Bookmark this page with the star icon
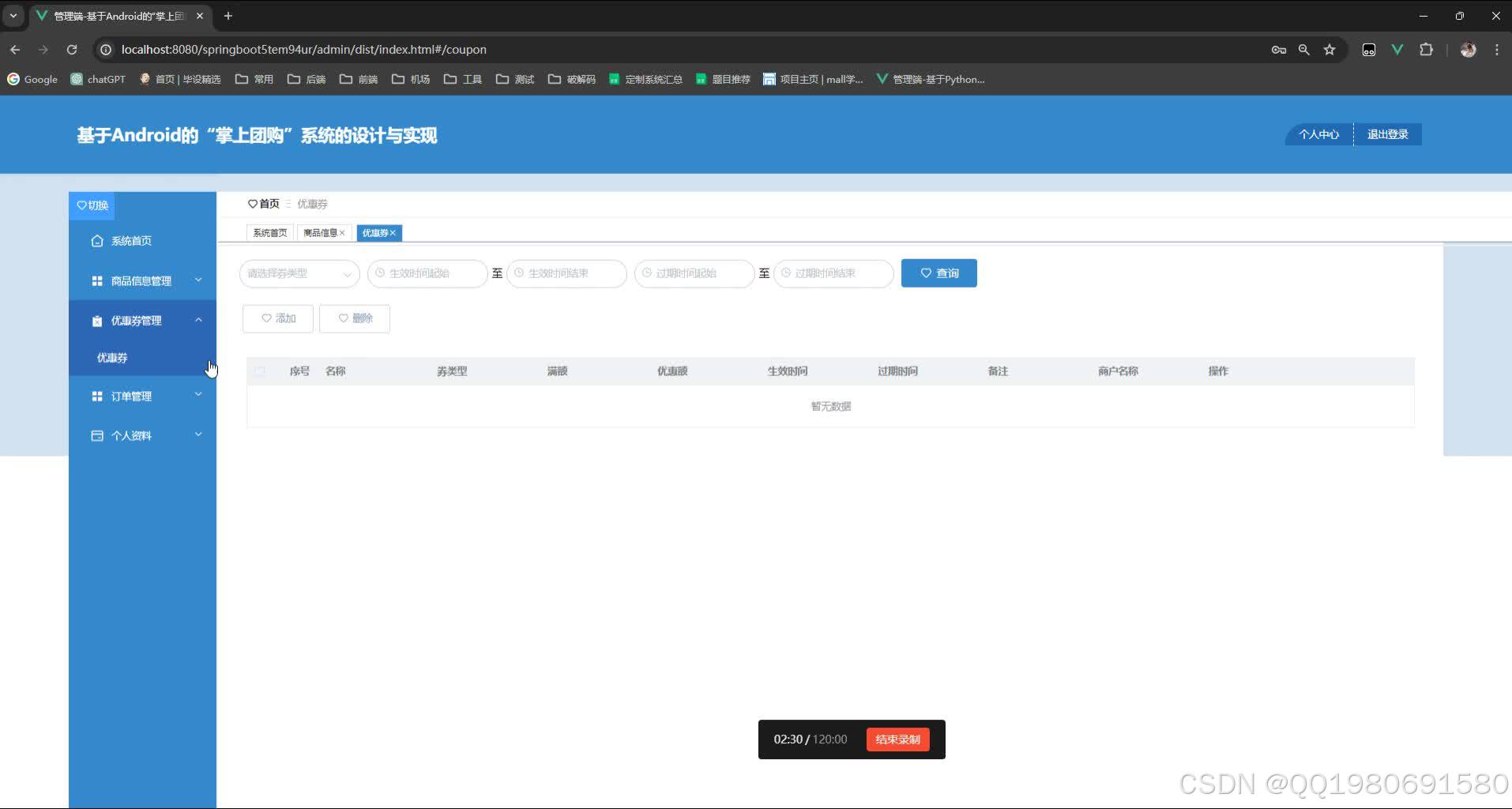 tap(1330, 50)
